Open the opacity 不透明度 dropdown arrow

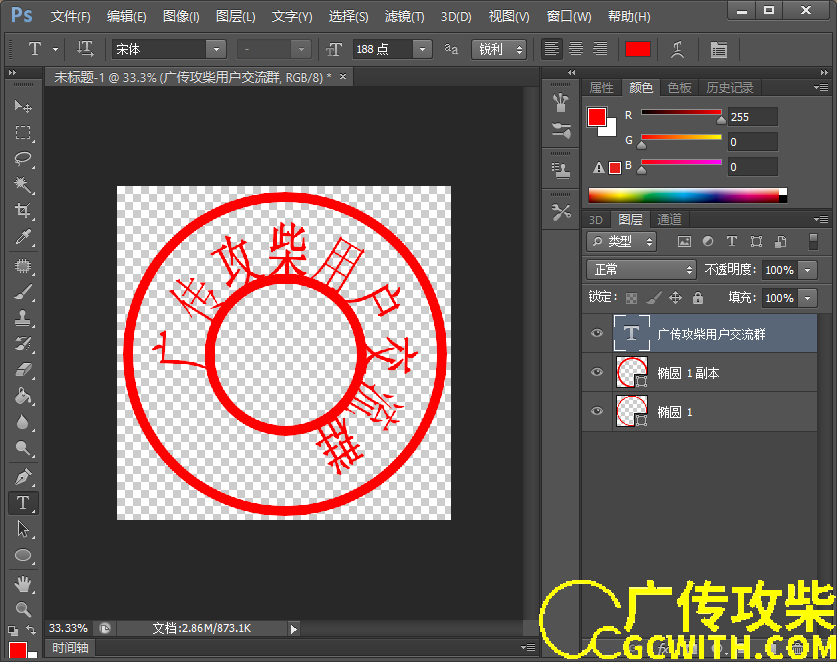(808, 270)
